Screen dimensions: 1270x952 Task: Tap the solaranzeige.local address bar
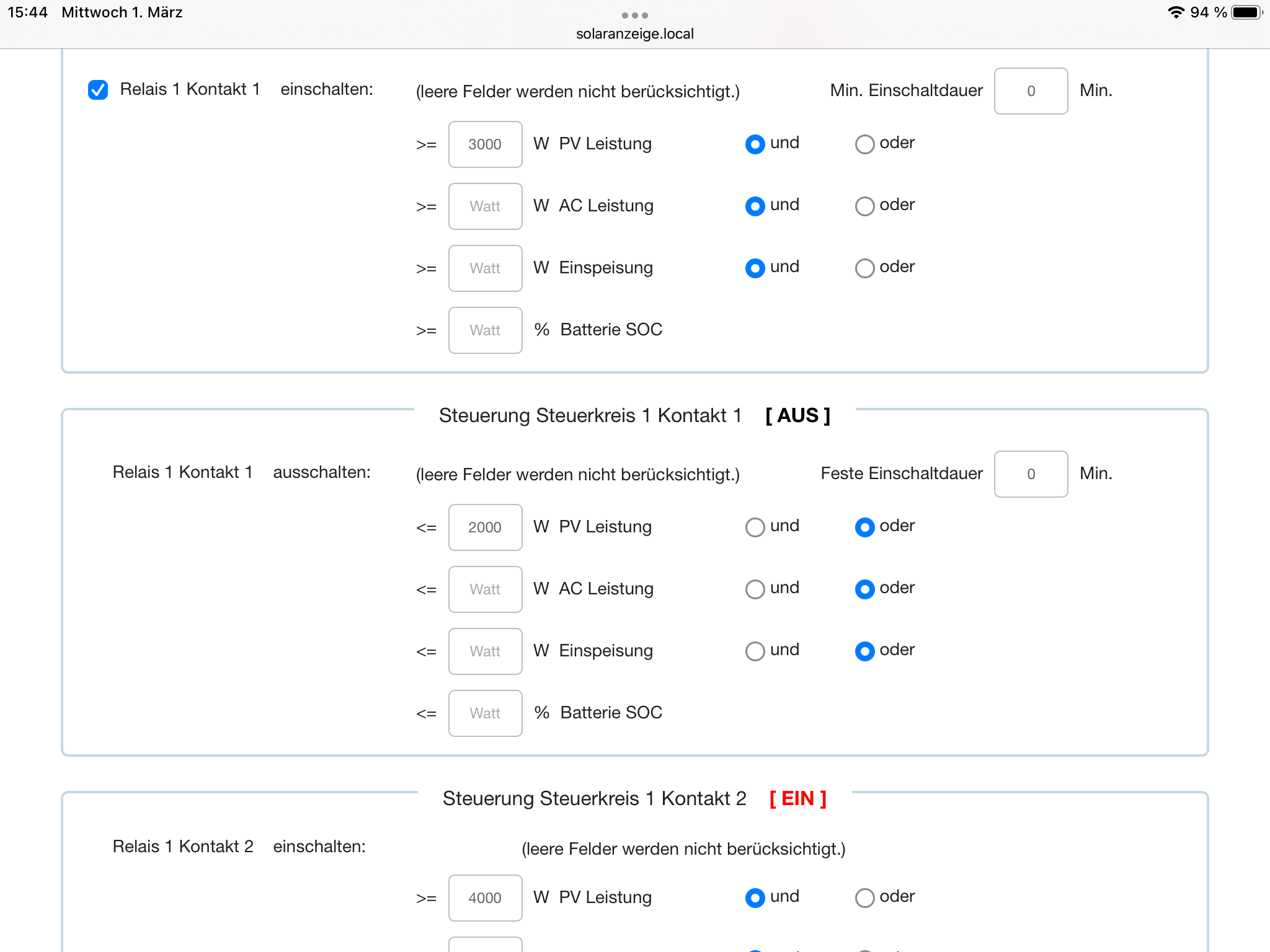[x=634, y=33]
